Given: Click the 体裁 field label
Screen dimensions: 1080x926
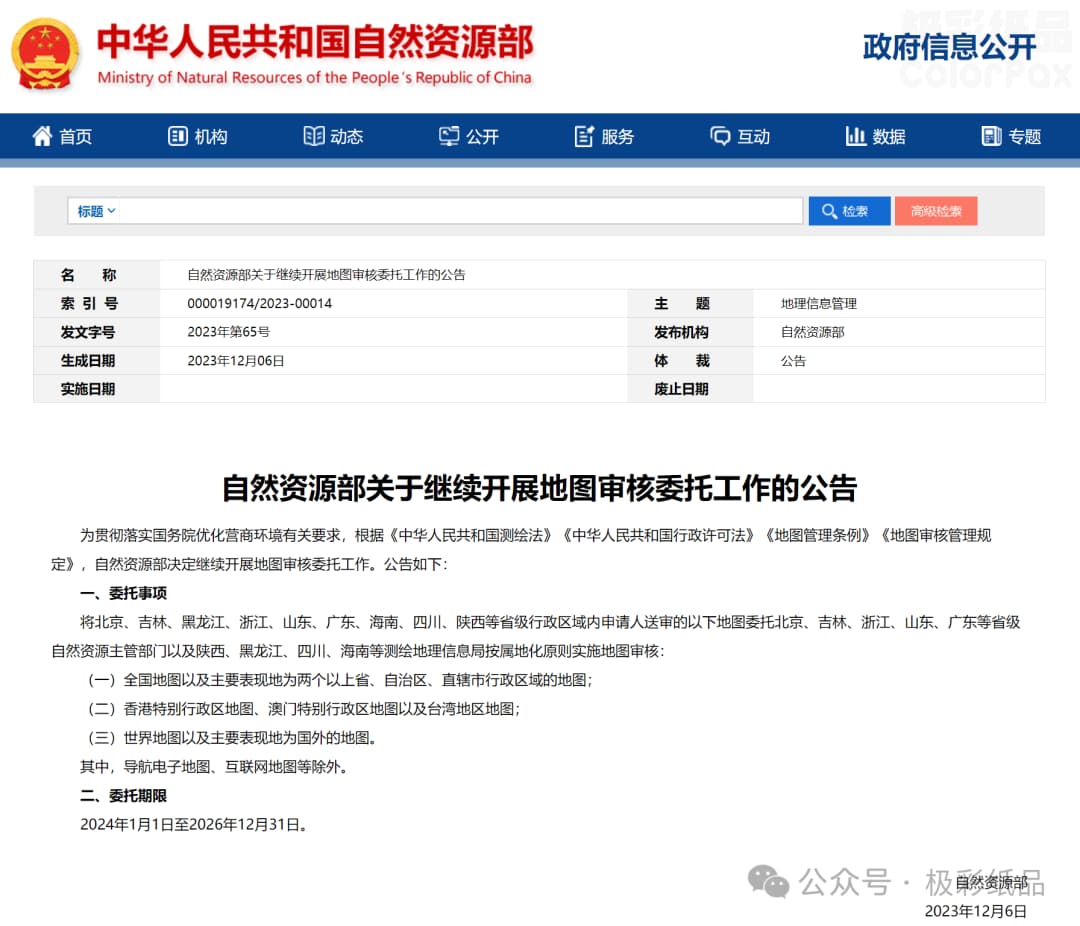Looking at the screenshot, I should point(682,360).
